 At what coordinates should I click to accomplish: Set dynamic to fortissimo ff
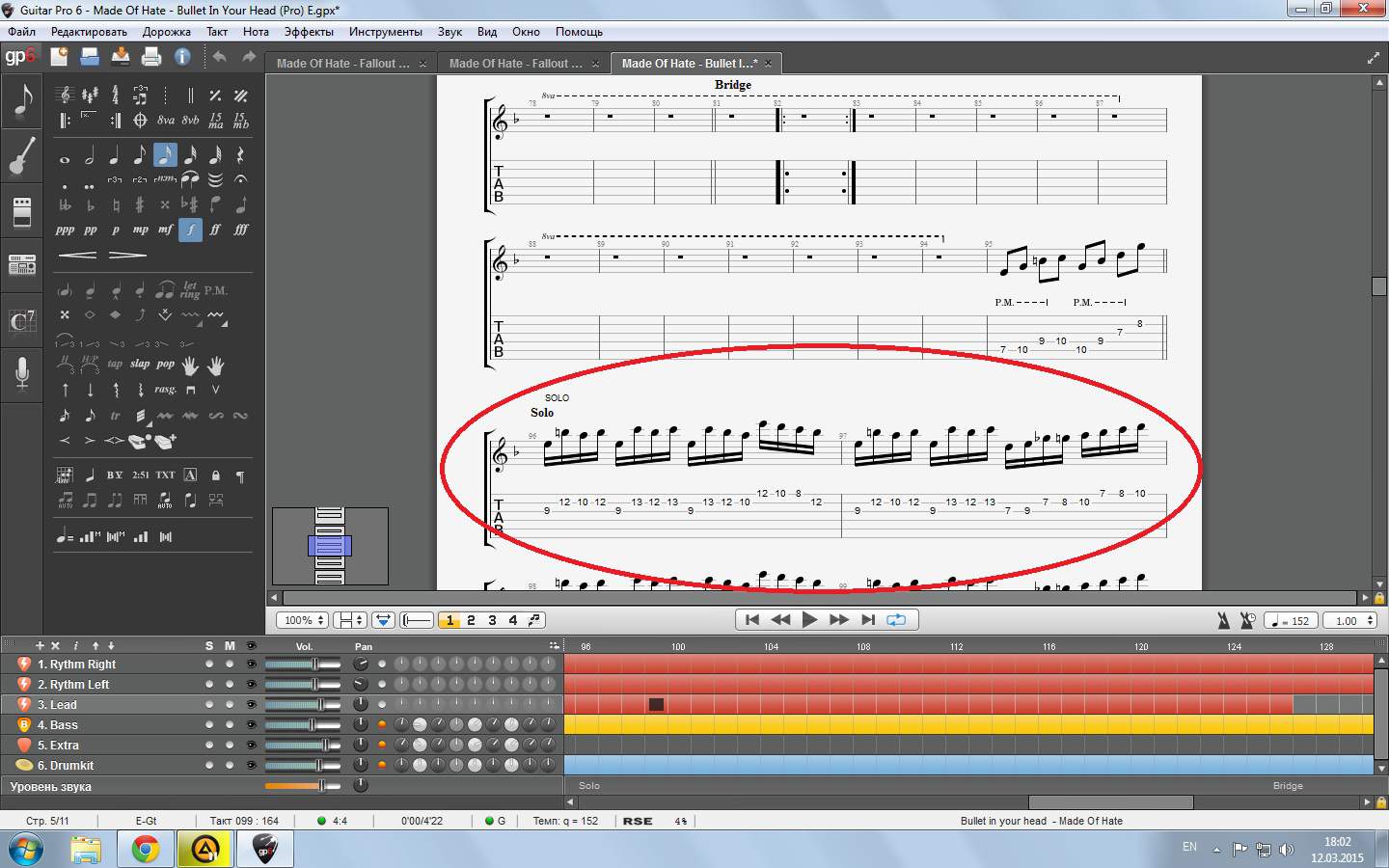coord(215,230)
